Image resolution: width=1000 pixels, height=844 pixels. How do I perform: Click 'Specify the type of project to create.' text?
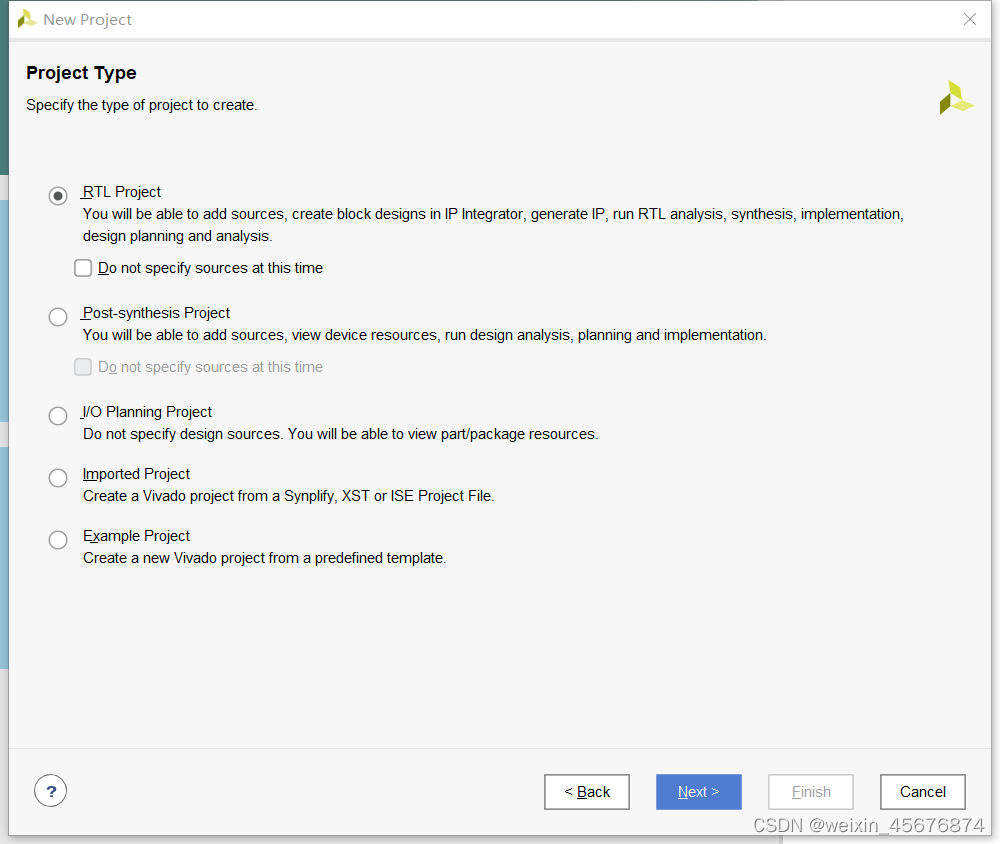click(x=142, y=105)
